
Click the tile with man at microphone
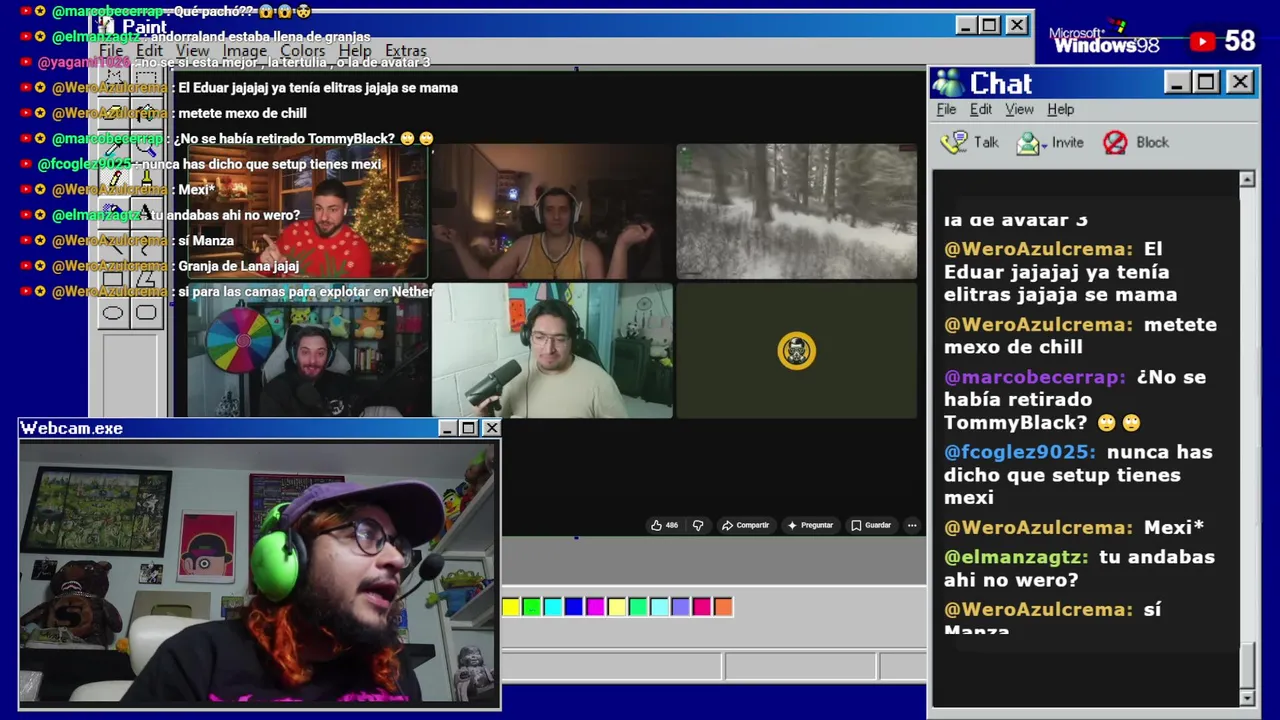pos(553,350)
